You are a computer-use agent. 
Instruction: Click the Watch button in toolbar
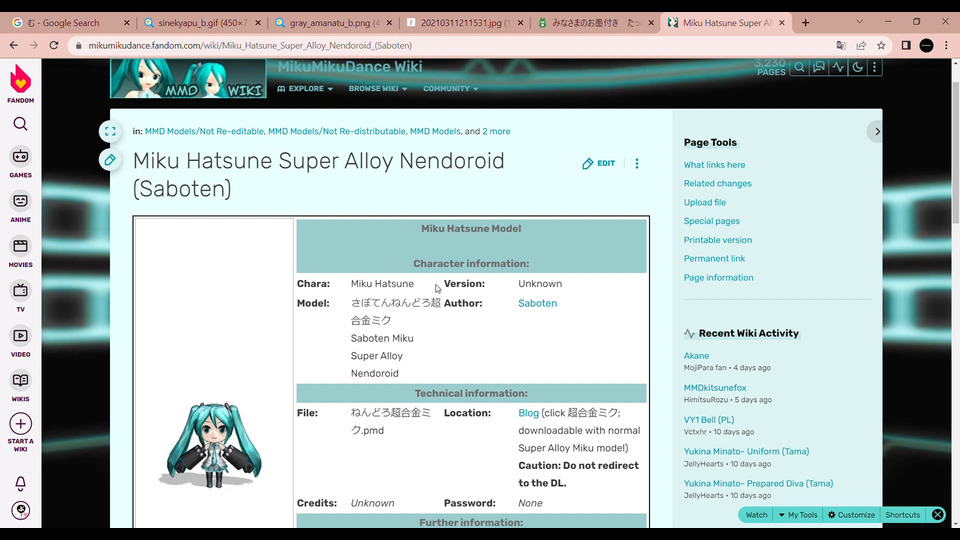pos(756,515)
